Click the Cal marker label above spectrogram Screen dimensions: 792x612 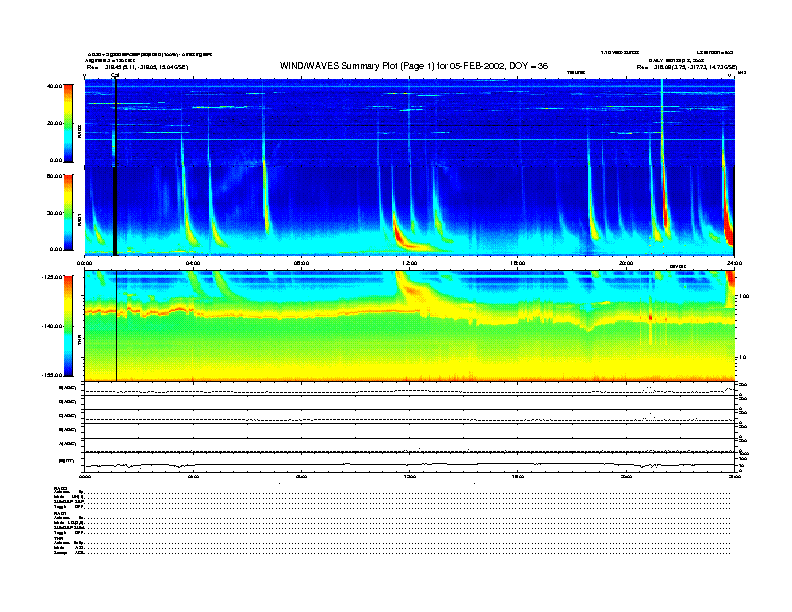[x=115, y=75]
